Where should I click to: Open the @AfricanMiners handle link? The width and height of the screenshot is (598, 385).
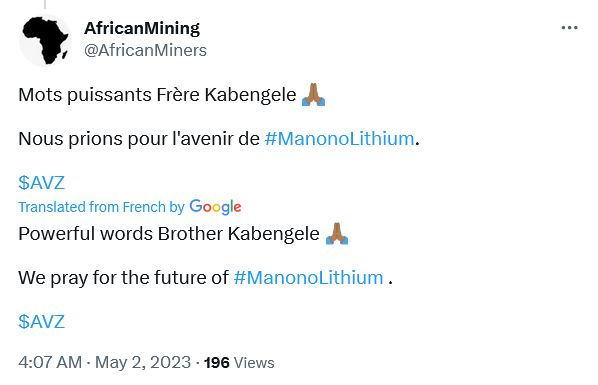pyautogui.click(x=145, y=50)
